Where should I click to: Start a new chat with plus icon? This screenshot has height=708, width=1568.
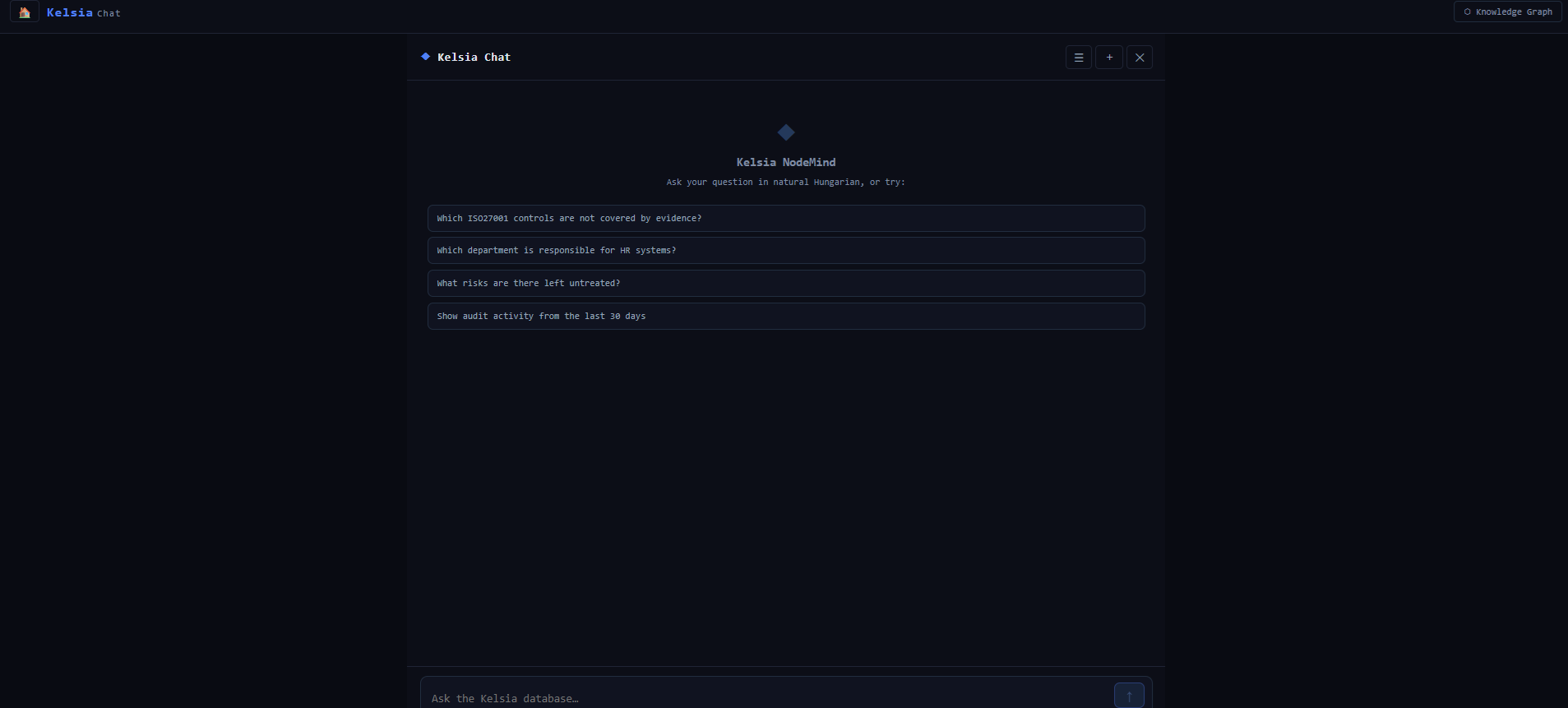(x=1109, y=58)
